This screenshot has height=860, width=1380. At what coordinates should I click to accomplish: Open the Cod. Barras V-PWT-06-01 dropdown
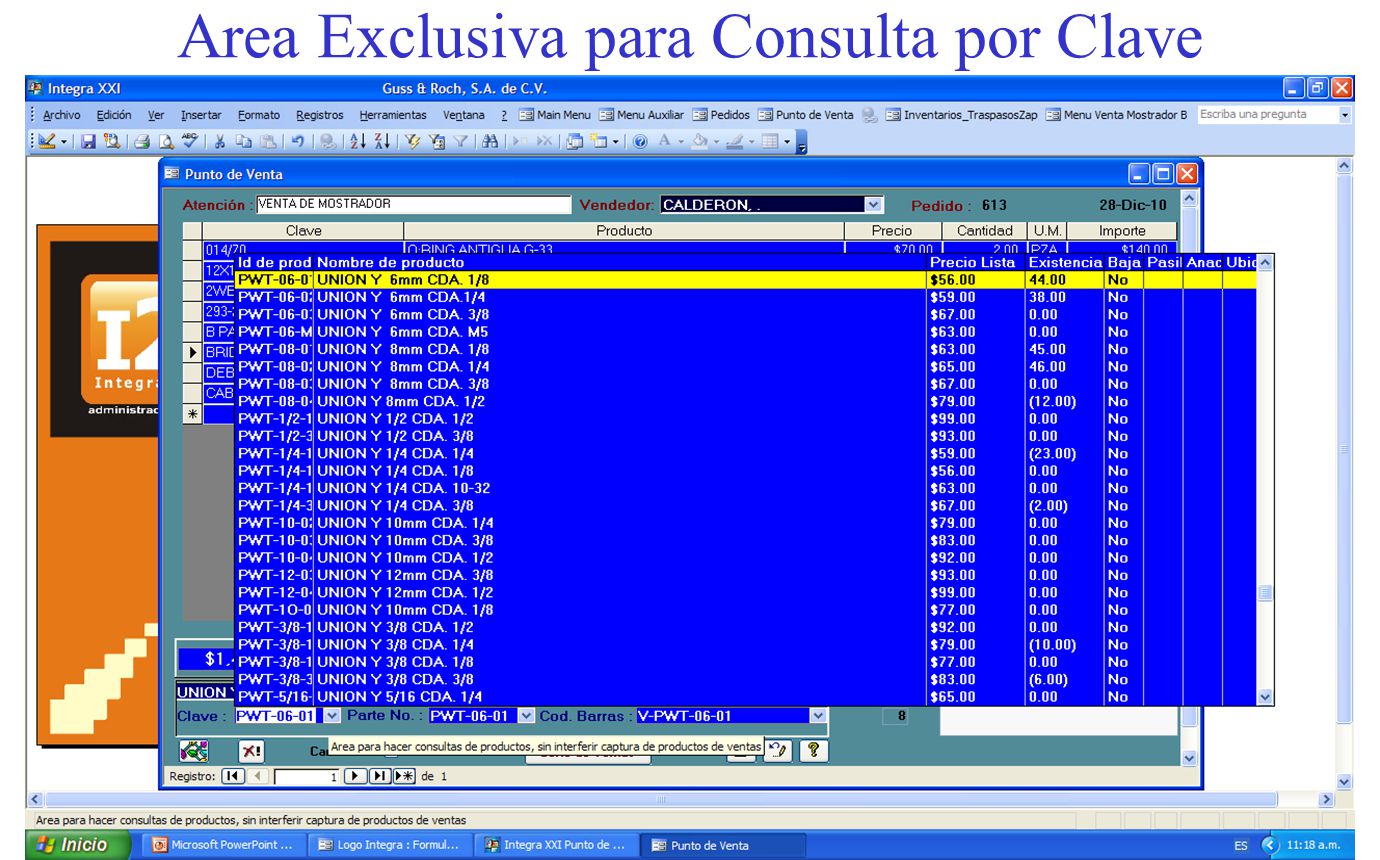click(x=819, y=716)
